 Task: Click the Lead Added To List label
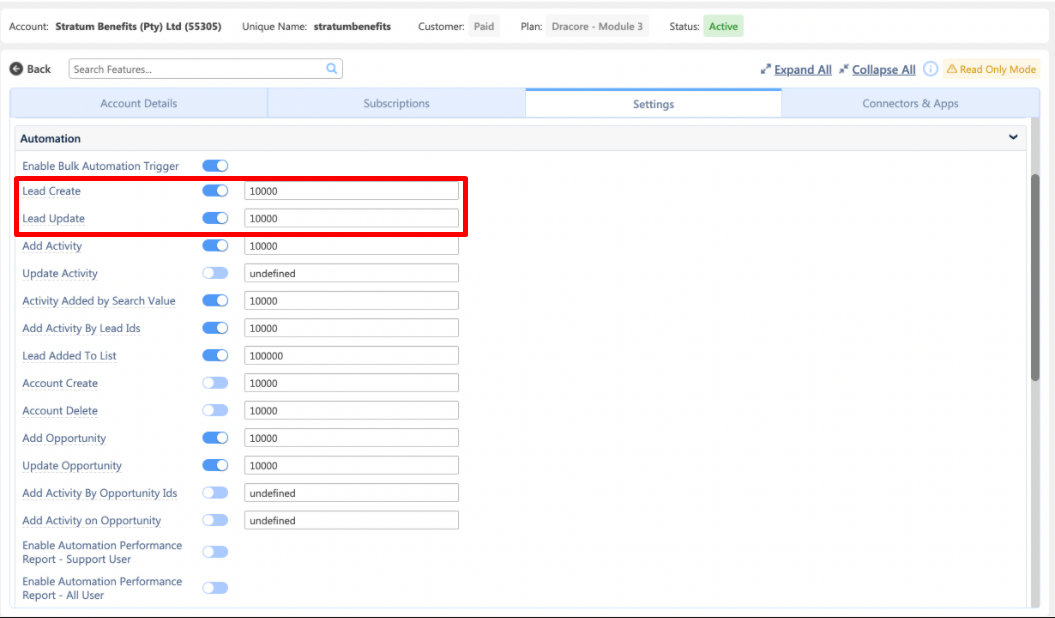(69, 355)
